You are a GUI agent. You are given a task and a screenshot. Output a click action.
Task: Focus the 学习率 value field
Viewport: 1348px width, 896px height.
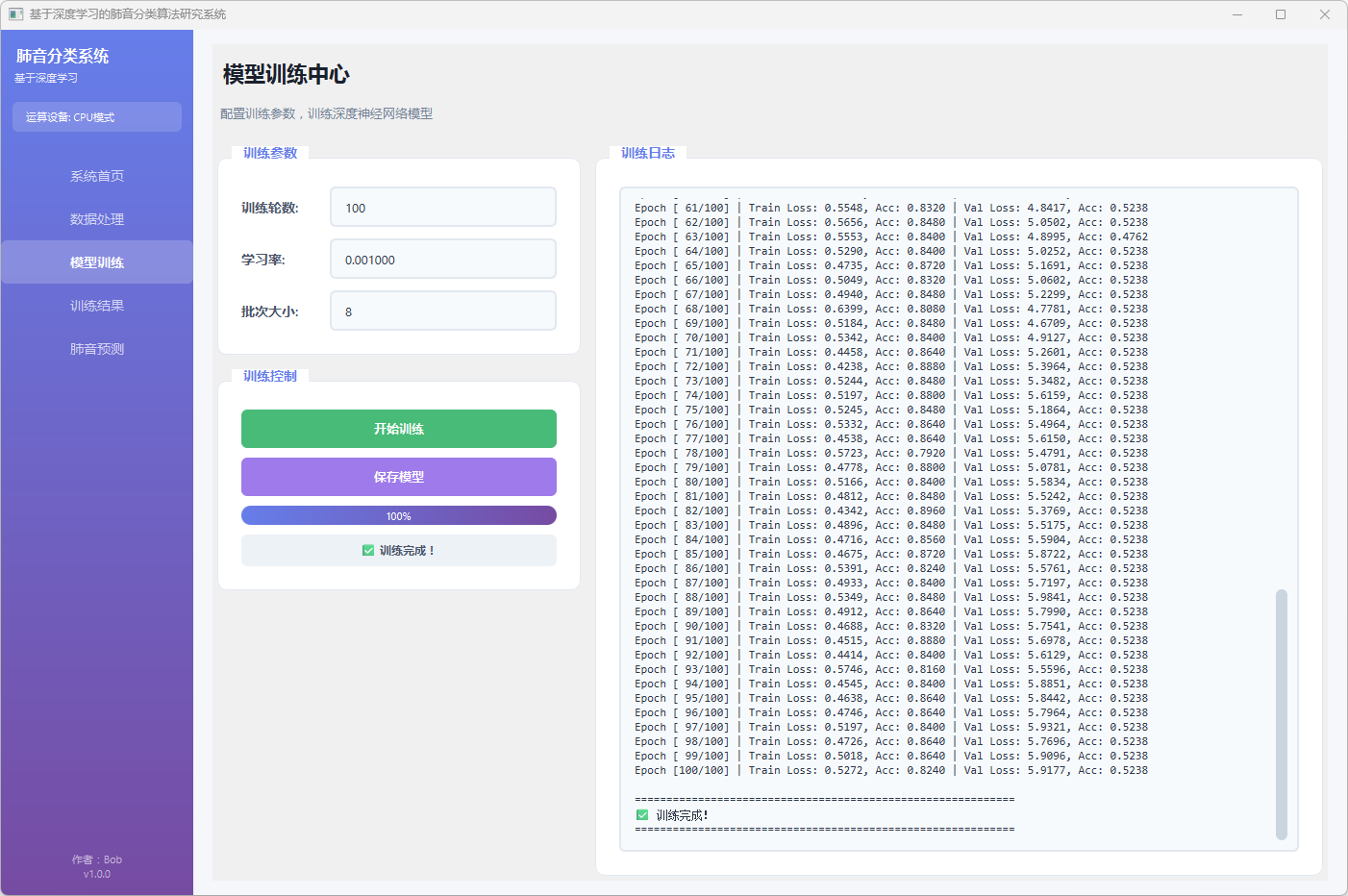pos(442,260)
